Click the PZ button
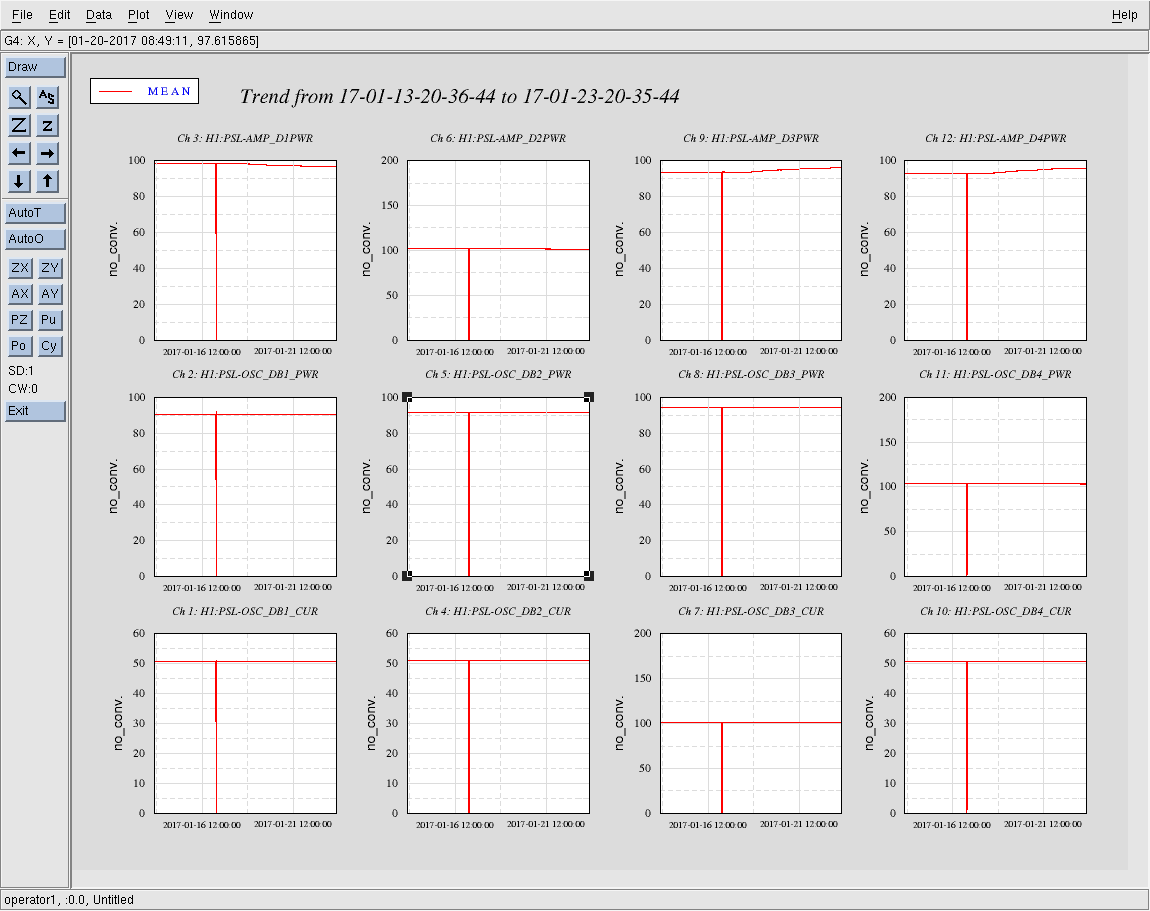Screen dimensions: 1150x911 click(x=20, y=320)
